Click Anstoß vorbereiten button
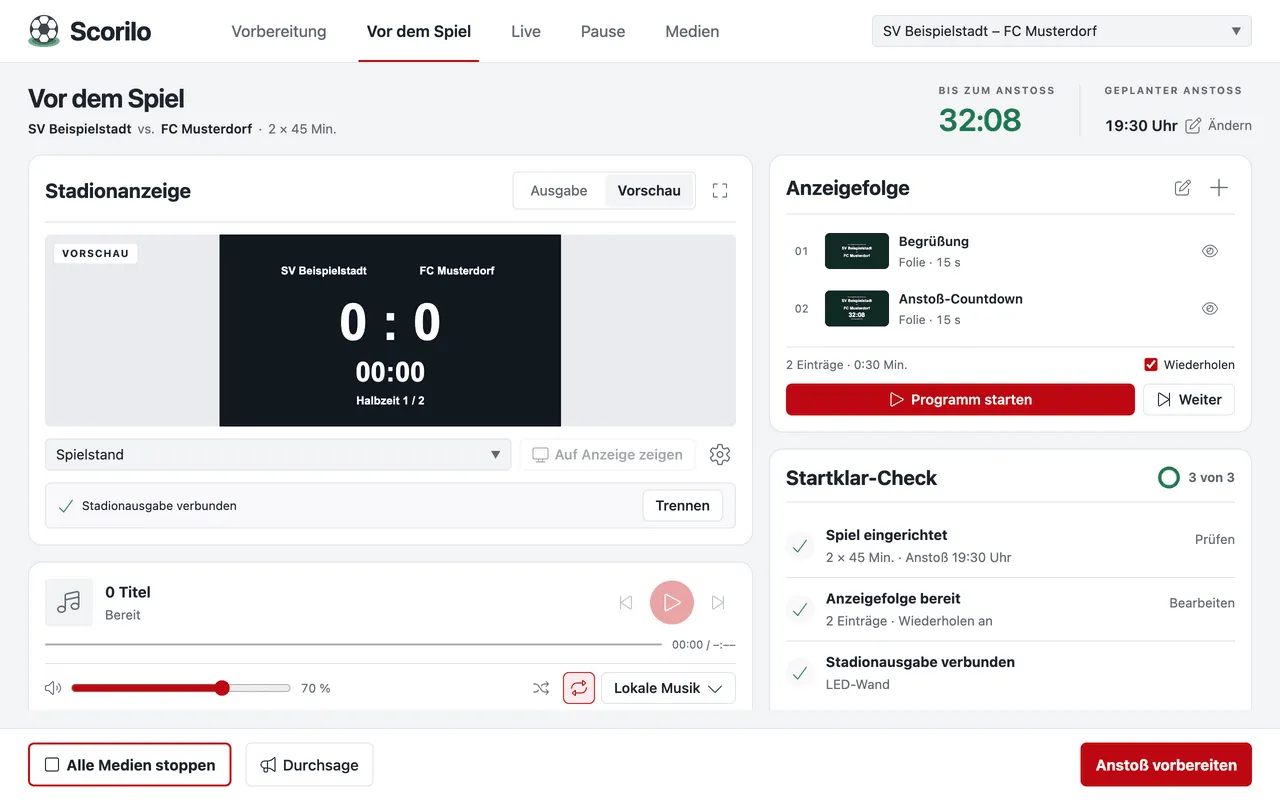 pyautogui.click(x=1166, y=765)
